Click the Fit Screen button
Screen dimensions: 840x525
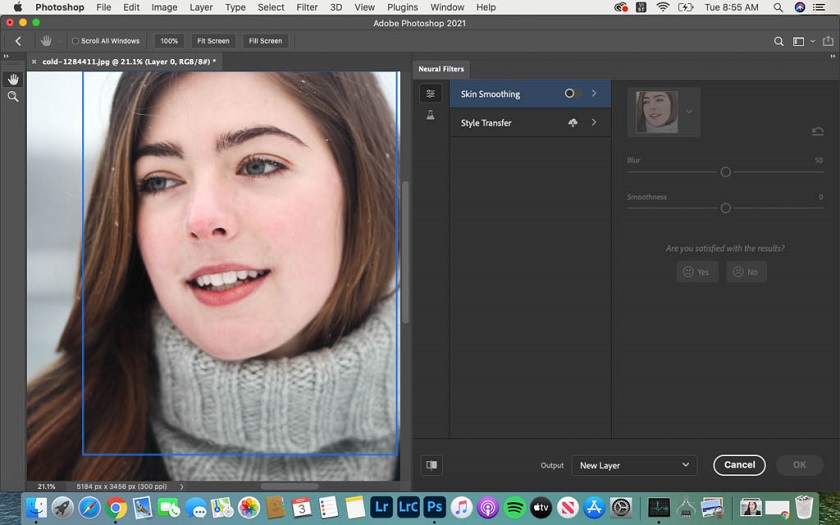(213, 41)
